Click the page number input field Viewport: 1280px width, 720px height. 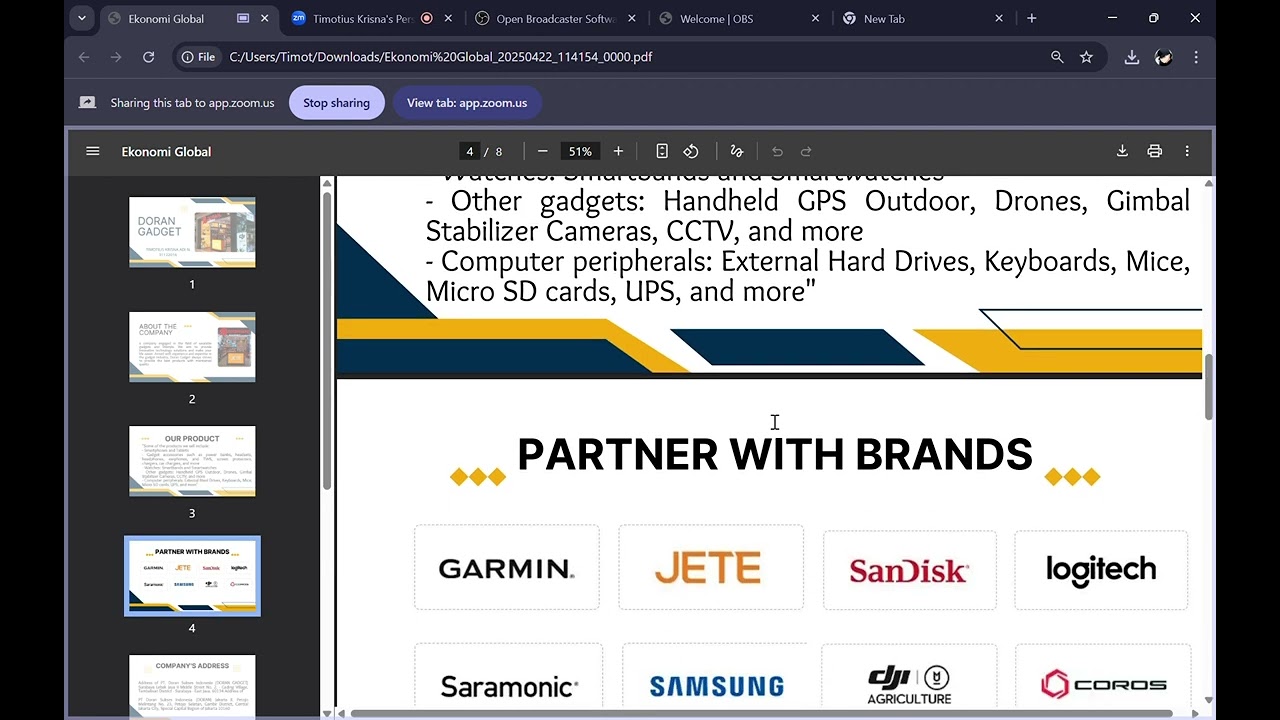click(x=469, y=151)
